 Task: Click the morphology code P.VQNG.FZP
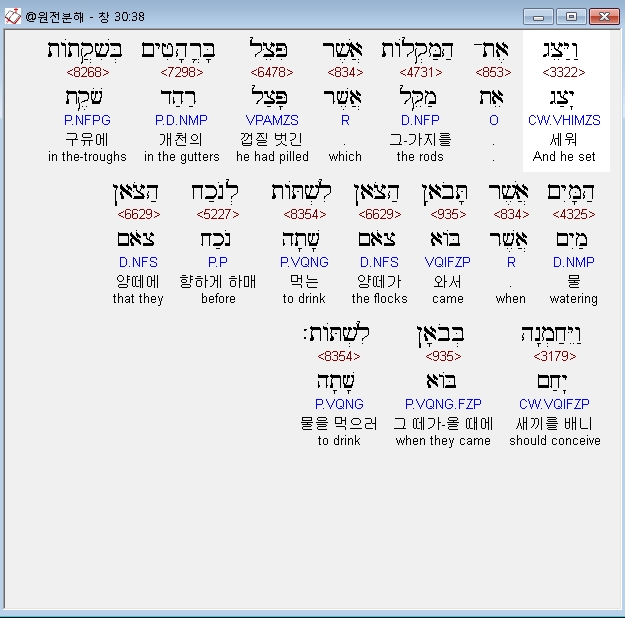pyautogui.click(x=443, y=404)
